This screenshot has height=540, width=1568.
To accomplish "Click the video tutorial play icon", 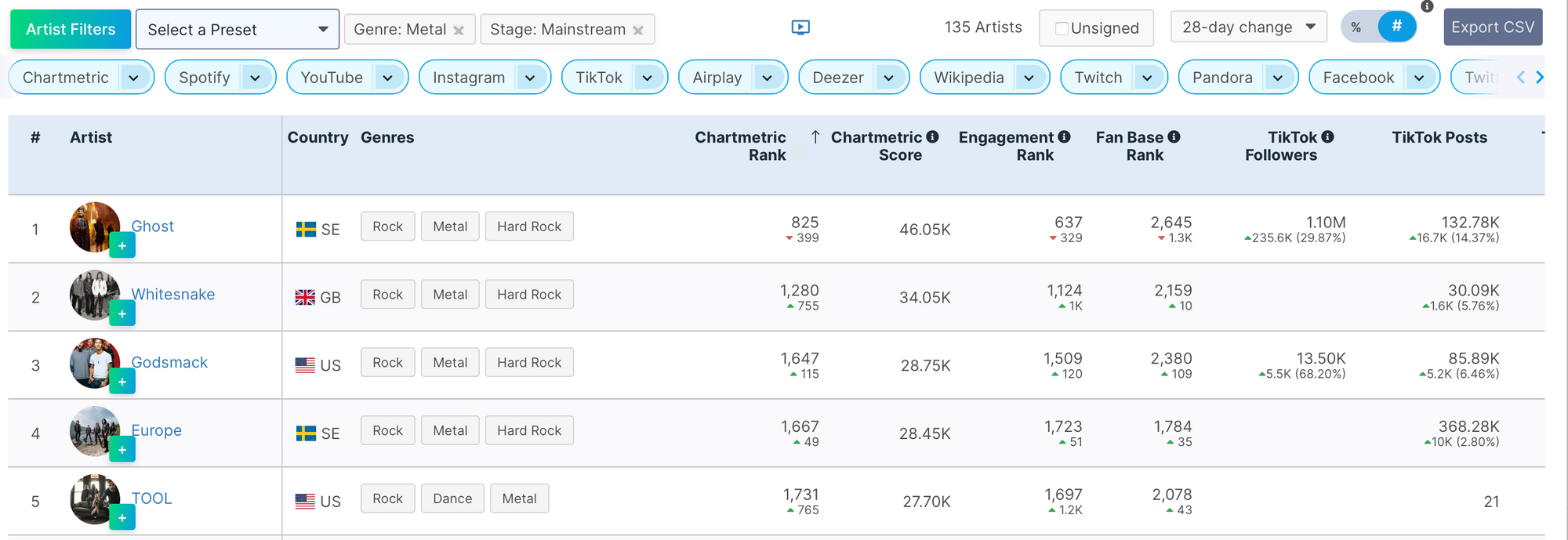I will click(800, 28).
